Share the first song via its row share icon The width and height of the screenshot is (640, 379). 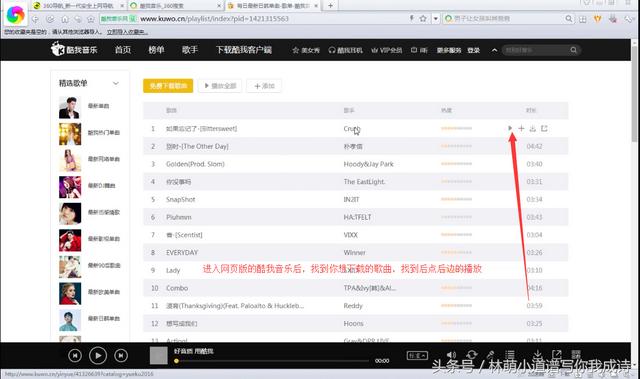click(x=544, y=128)
